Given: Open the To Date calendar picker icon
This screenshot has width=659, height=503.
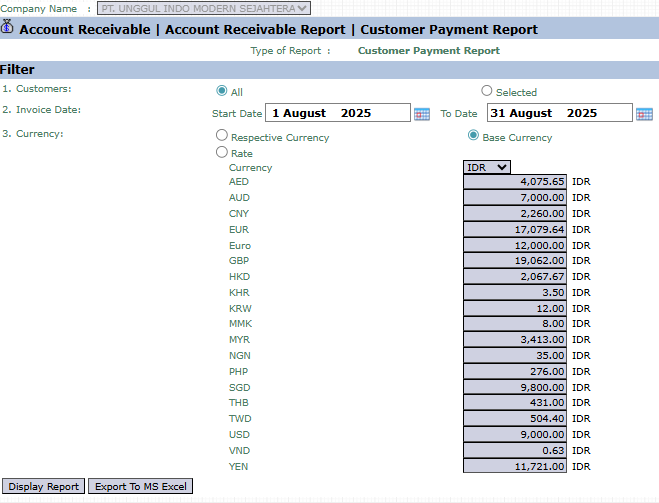Looking at the screenshot, I should pos(644,114).
